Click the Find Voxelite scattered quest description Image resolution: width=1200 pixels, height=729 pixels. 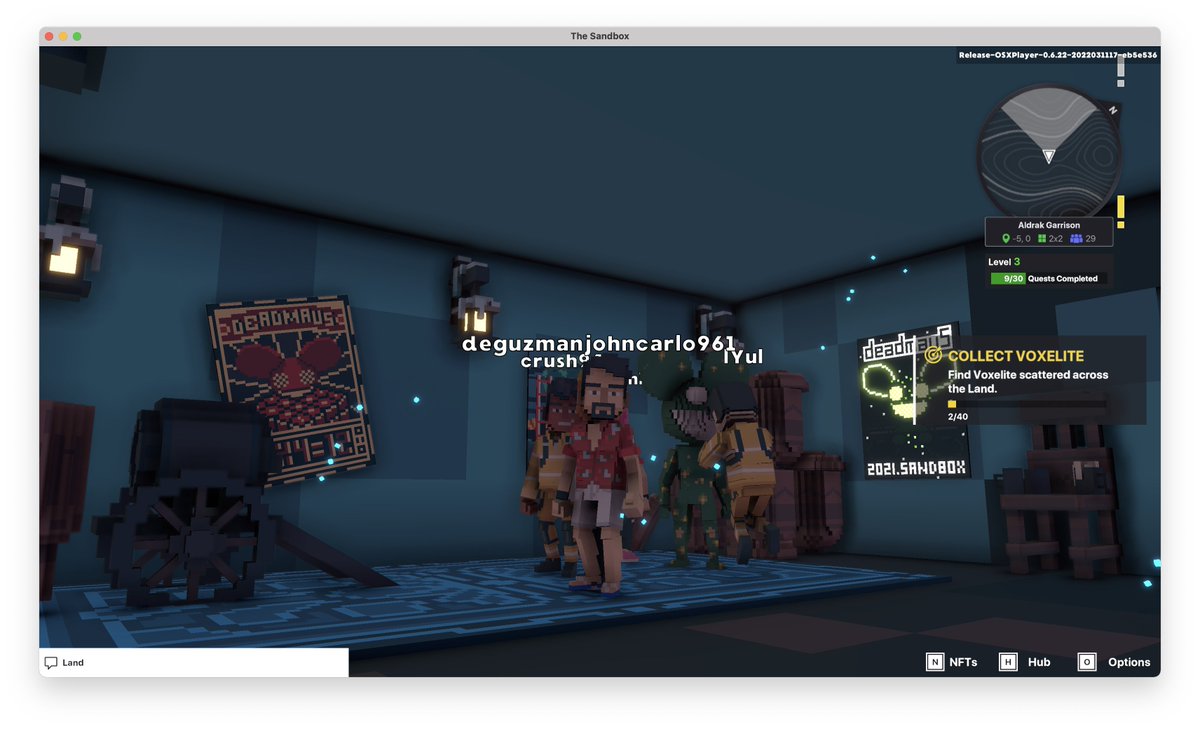coord(1028,381)
